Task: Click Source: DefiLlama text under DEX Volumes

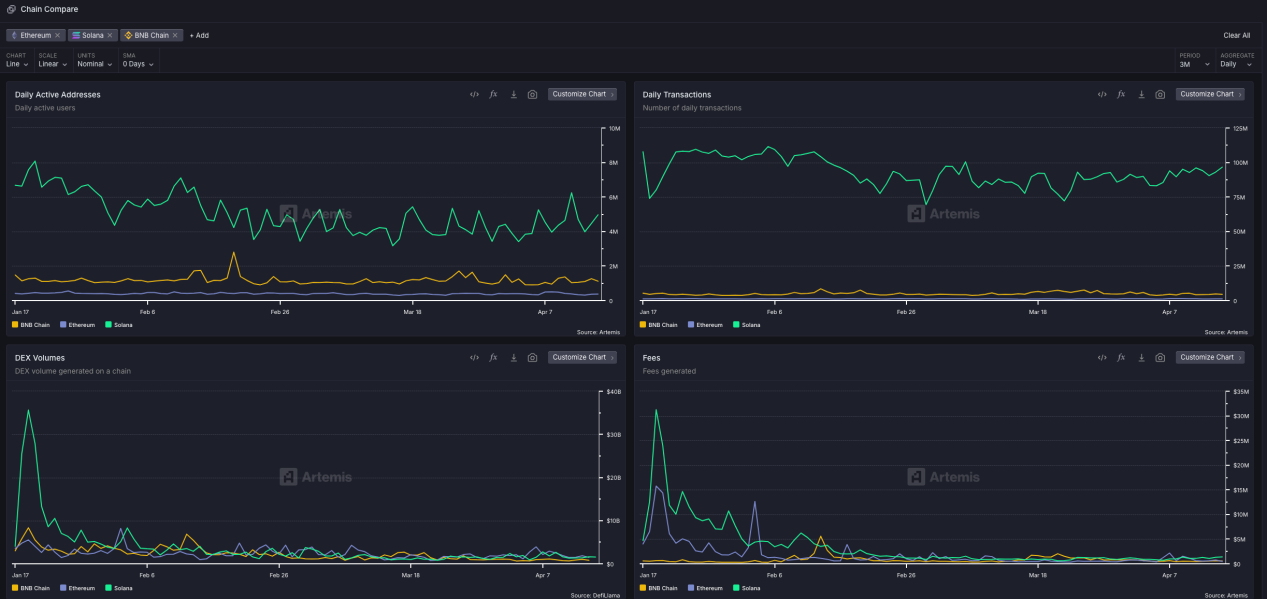Action: pyautogui.click(x=595, y=595)
